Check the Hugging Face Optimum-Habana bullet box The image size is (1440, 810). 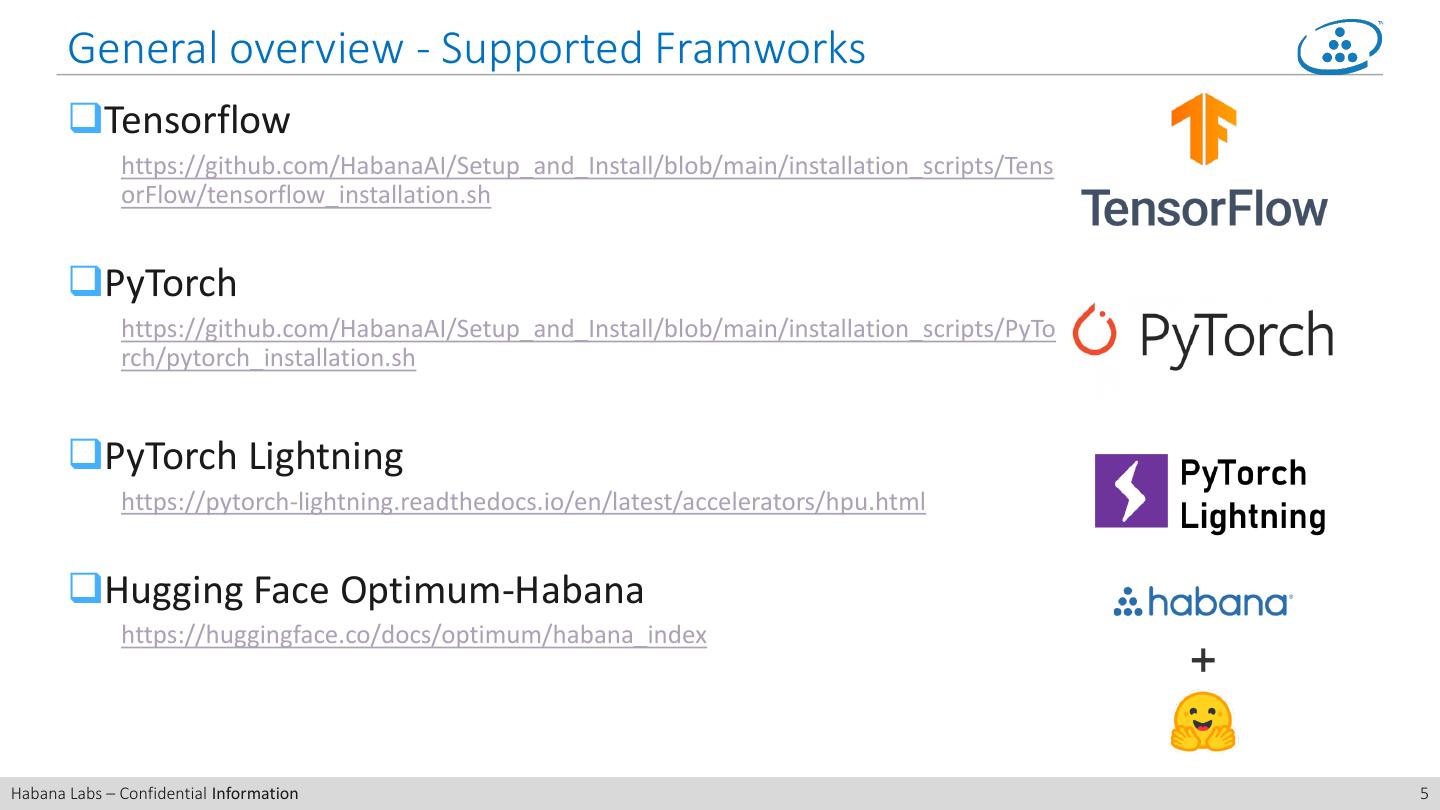pos(84,588)
